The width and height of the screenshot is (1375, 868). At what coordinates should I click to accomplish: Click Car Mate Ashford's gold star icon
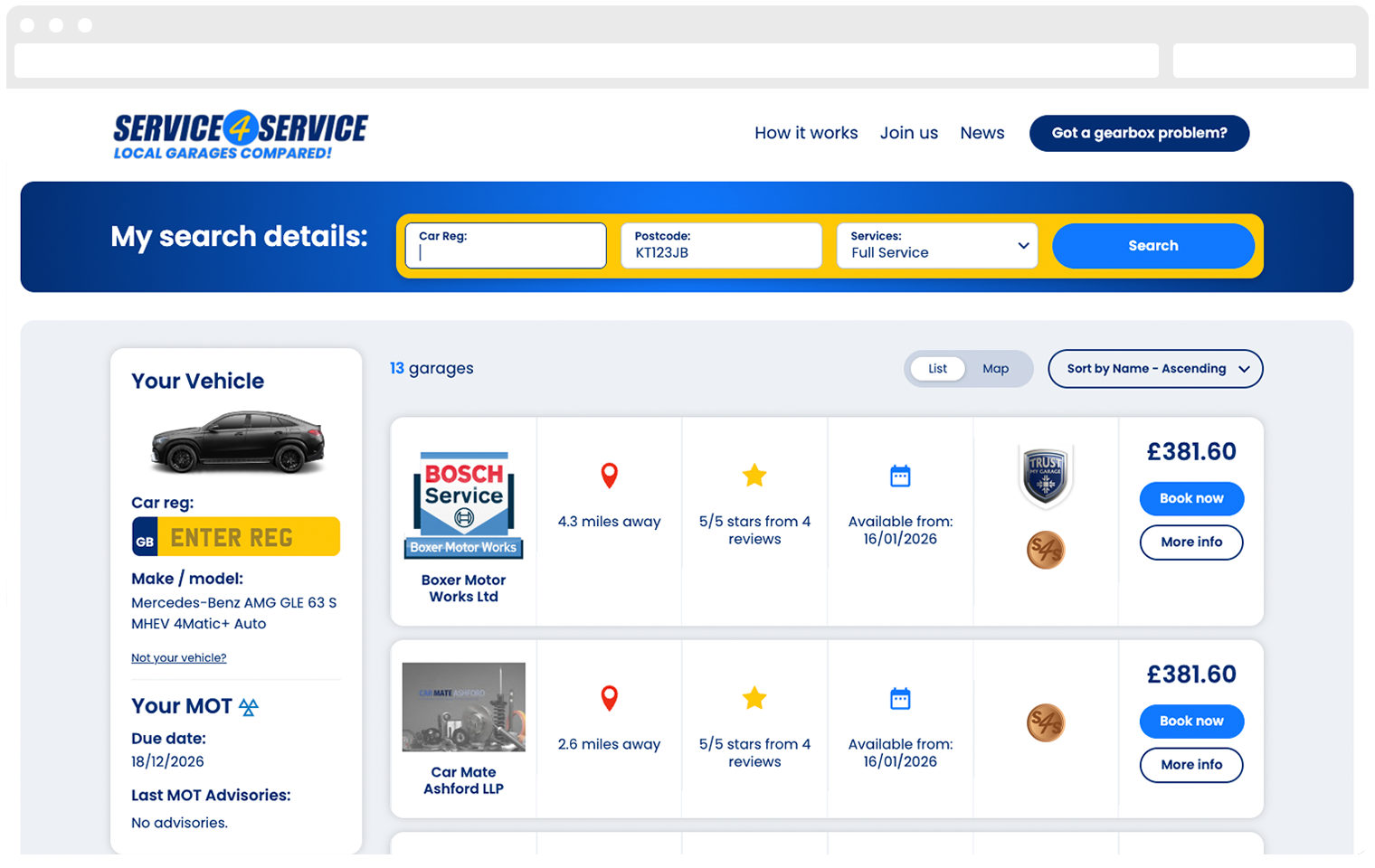click(x=754, y=698)
